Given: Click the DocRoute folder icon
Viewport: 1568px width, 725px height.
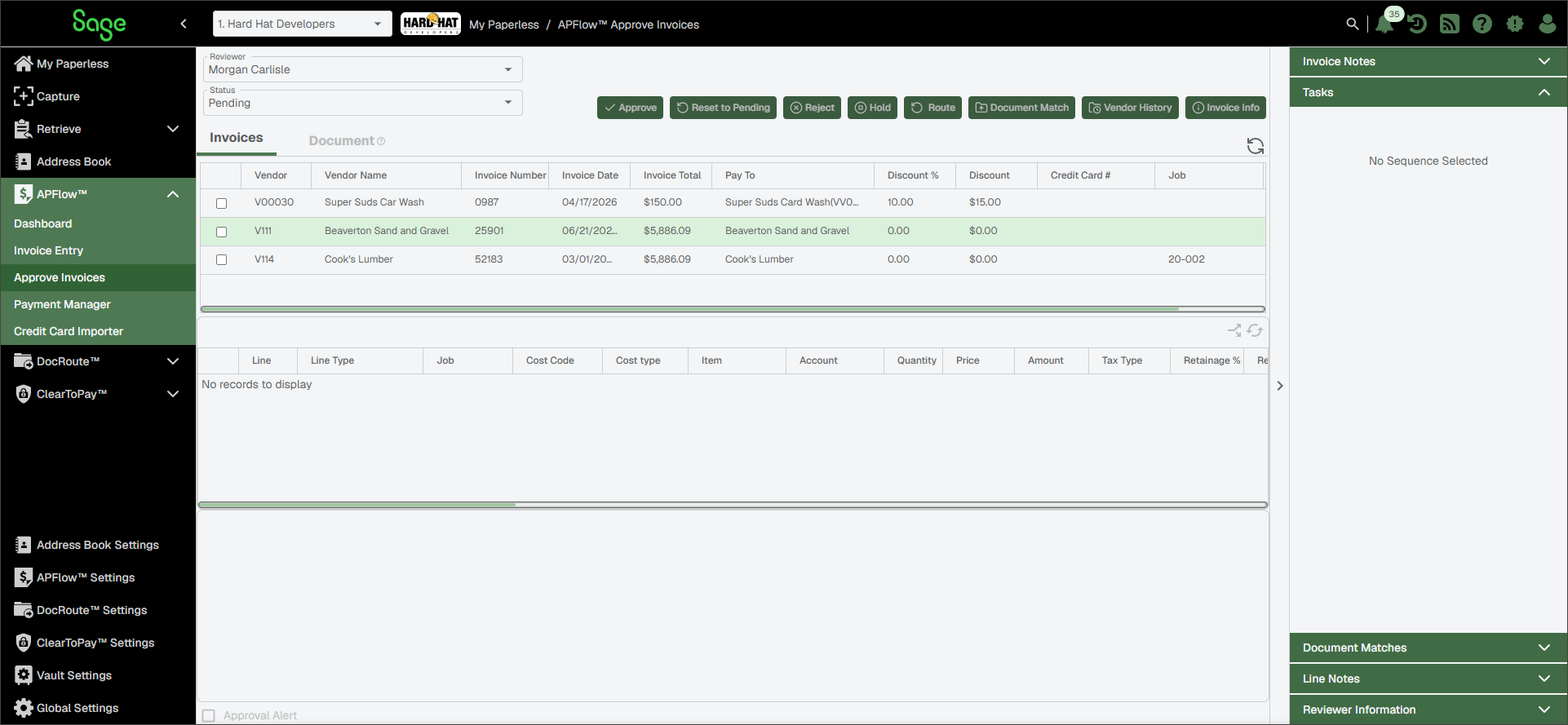Looking at the screenshot, I should (x=24, y=361).
